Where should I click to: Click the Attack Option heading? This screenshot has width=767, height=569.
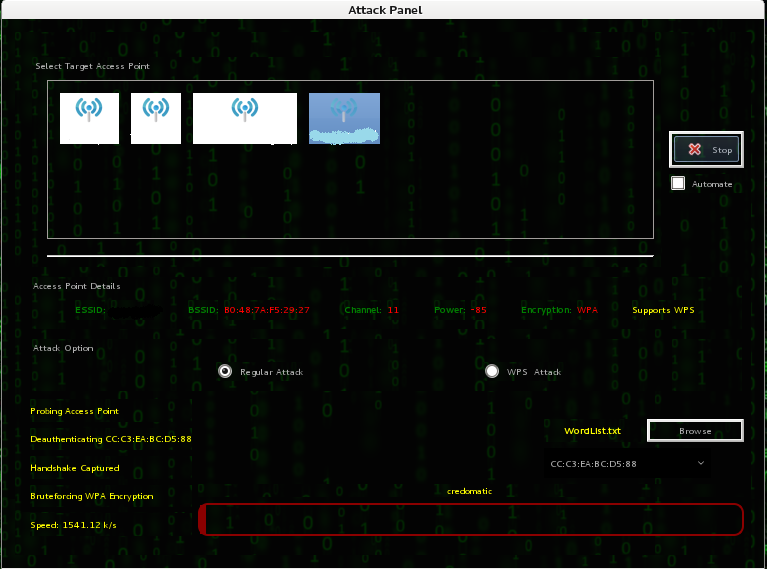tap(63, 348)
